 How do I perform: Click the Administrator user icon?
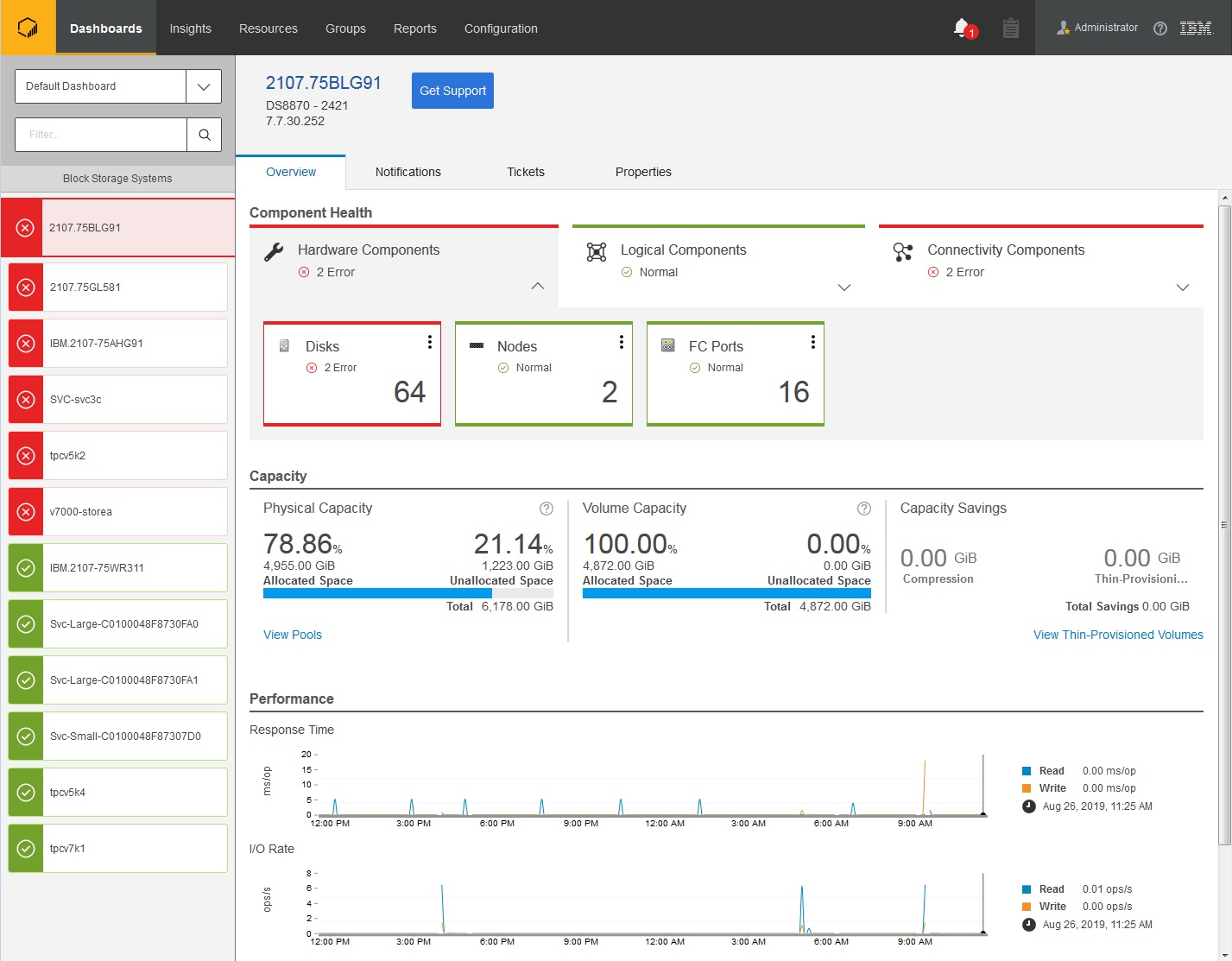[1063, 28]
